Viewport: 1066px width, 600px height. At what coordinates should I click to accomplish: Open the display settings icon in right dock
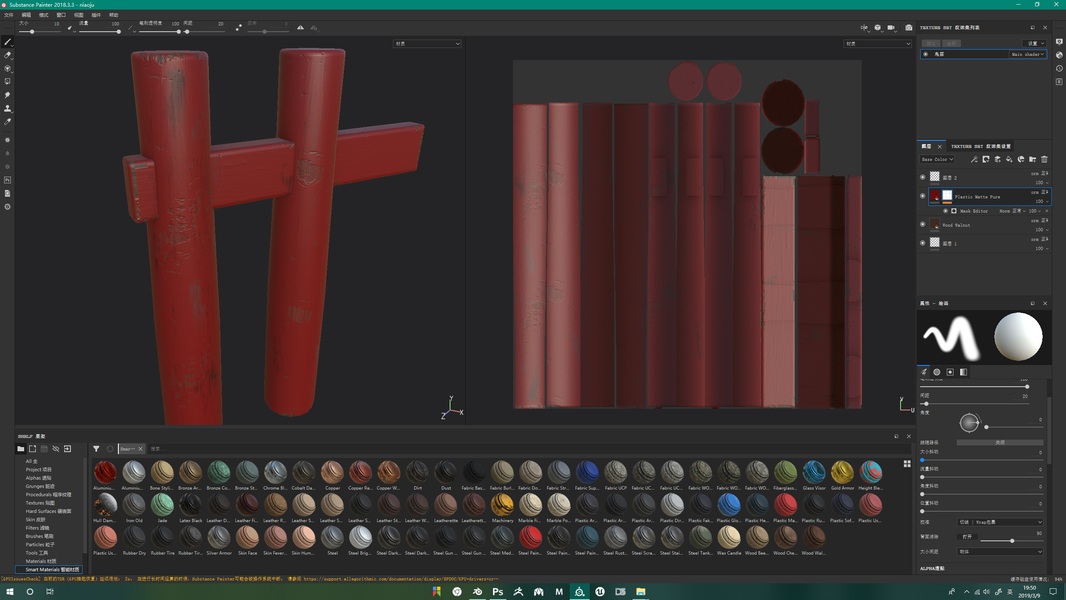click(1059, 41)
